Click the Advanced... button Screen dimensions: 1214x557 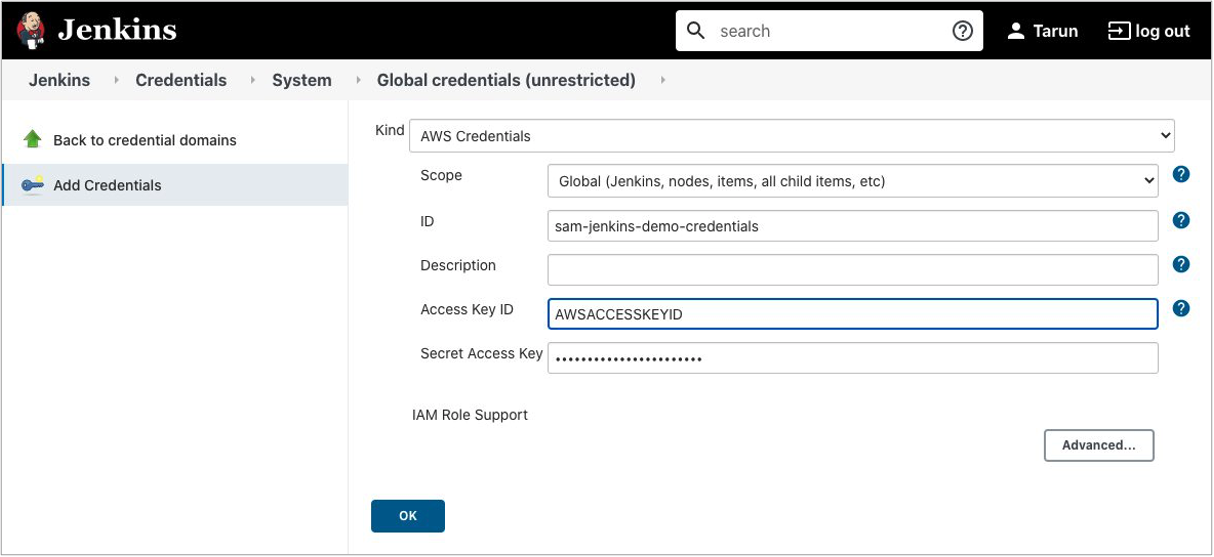click(x=1099, y=446)
